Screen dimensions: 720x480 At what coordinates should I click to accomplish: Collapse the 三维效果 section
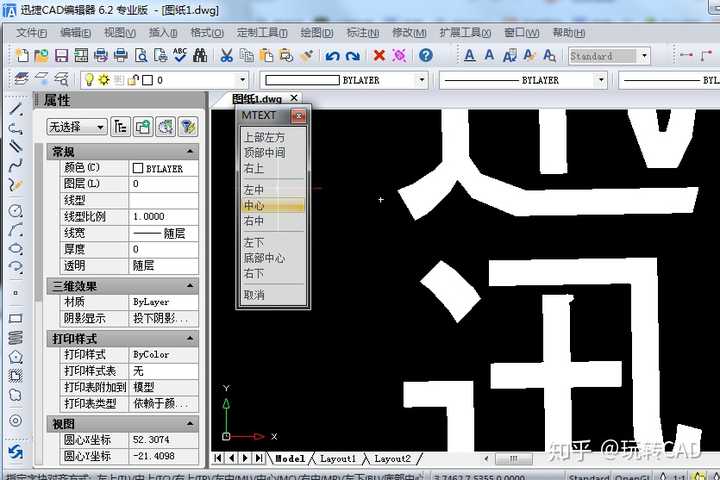coord(190,286)
